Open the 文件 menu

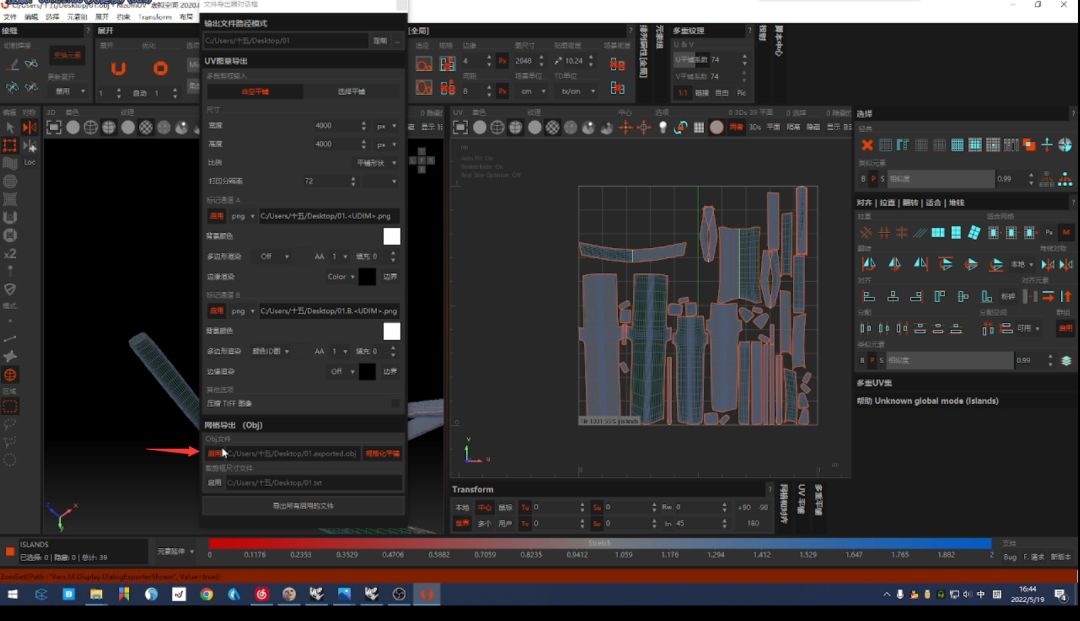click(10, 17)
